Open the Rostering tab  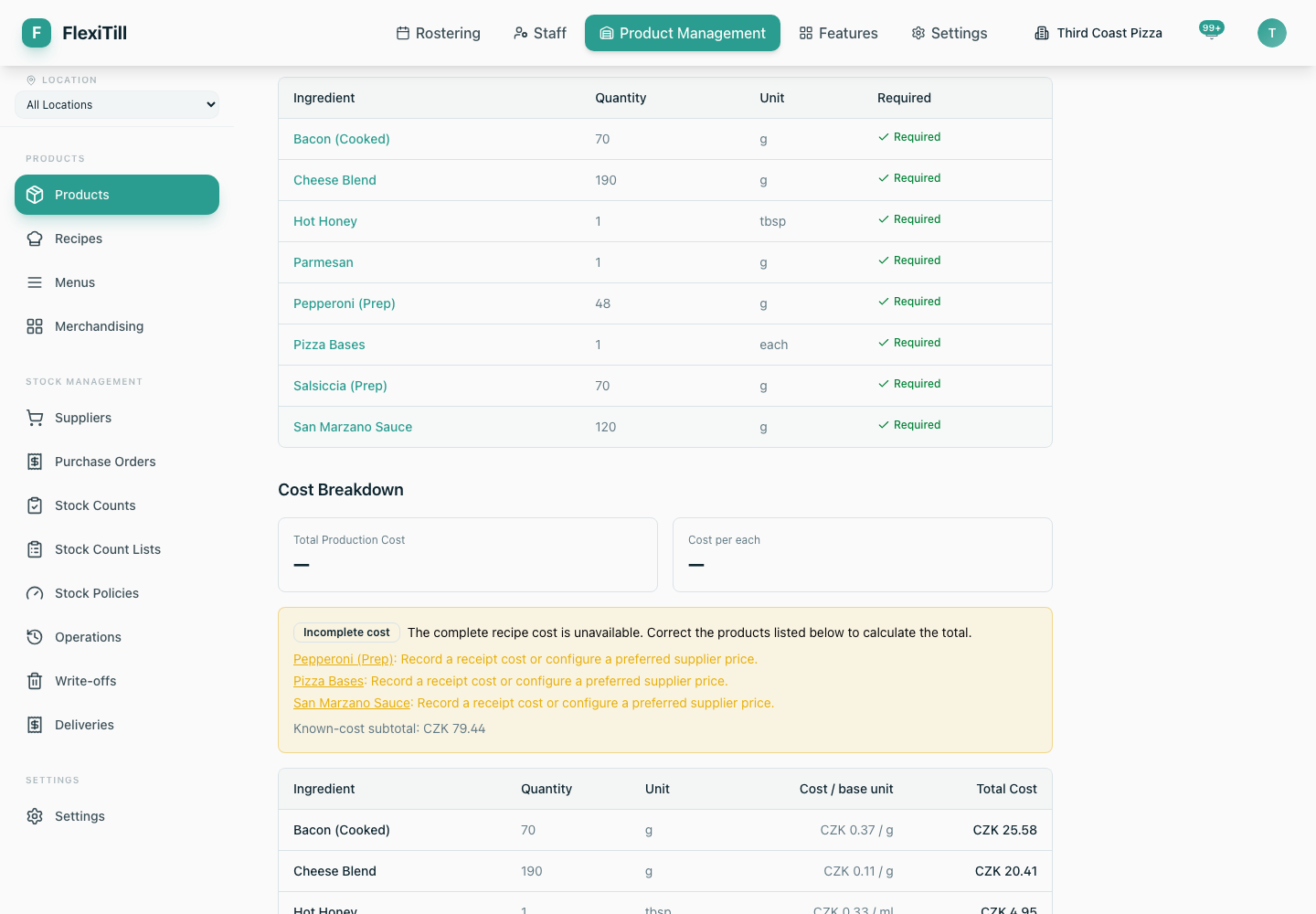(x=439, y=33)
